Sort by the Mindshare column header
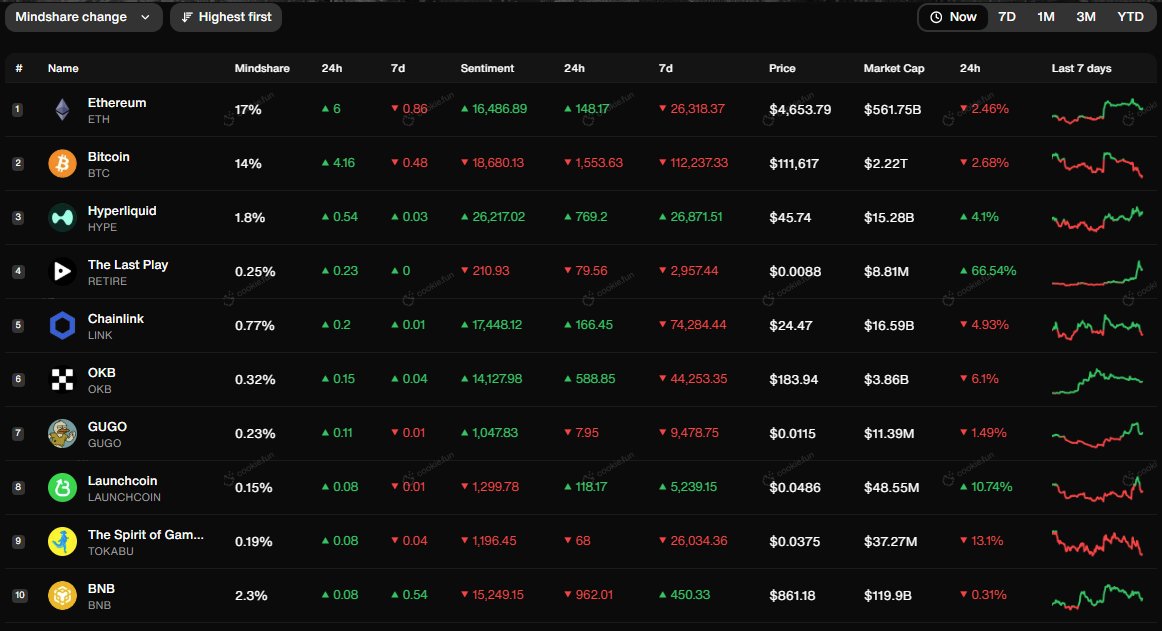Screen dimensions: 1162x631 click(262, 68)
